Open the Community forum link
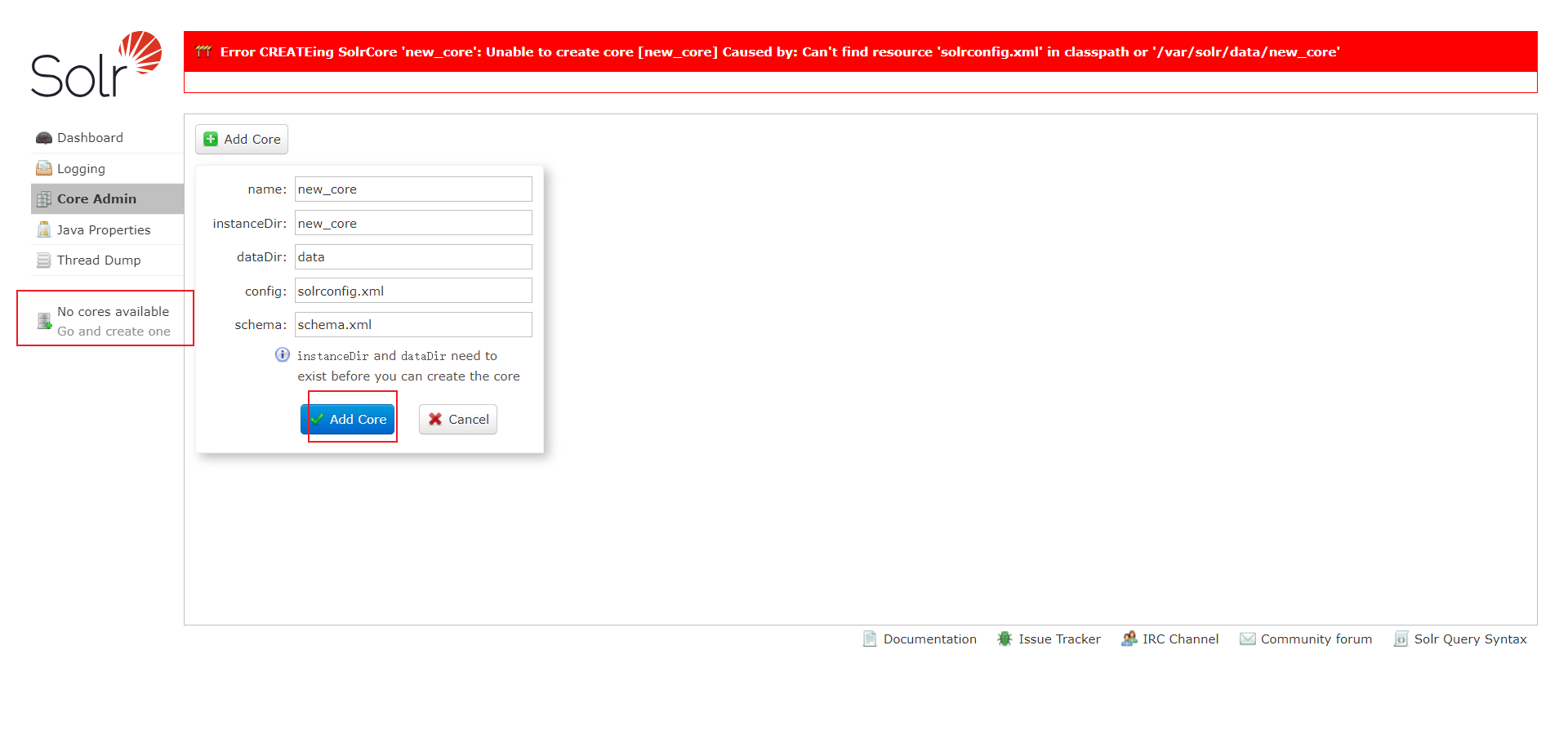Screen dimensions: 1568x730 pos(1306,639)
